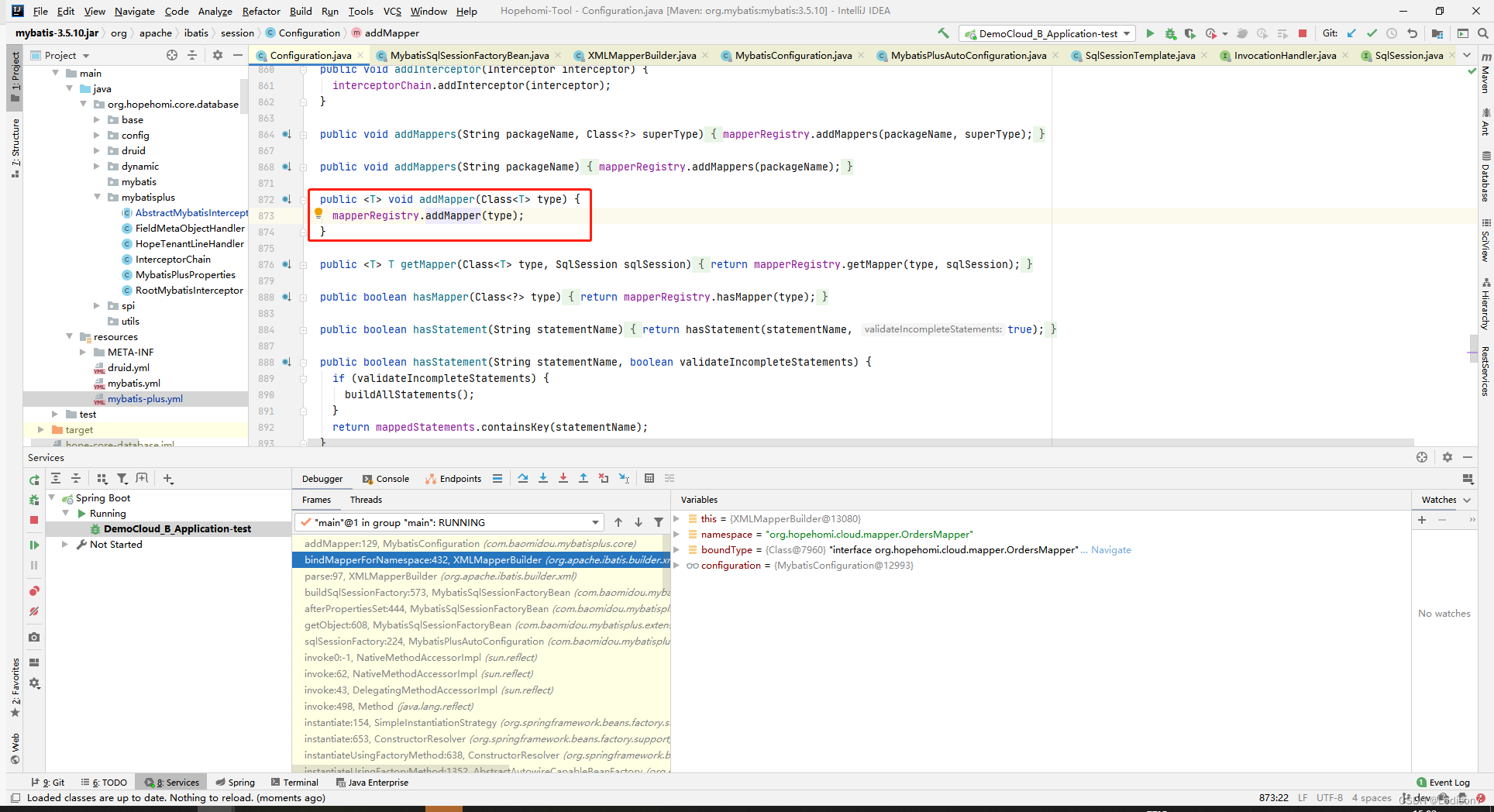Click the Debug bug icon in main toolbar
1494x812 pixels.
1170,33
